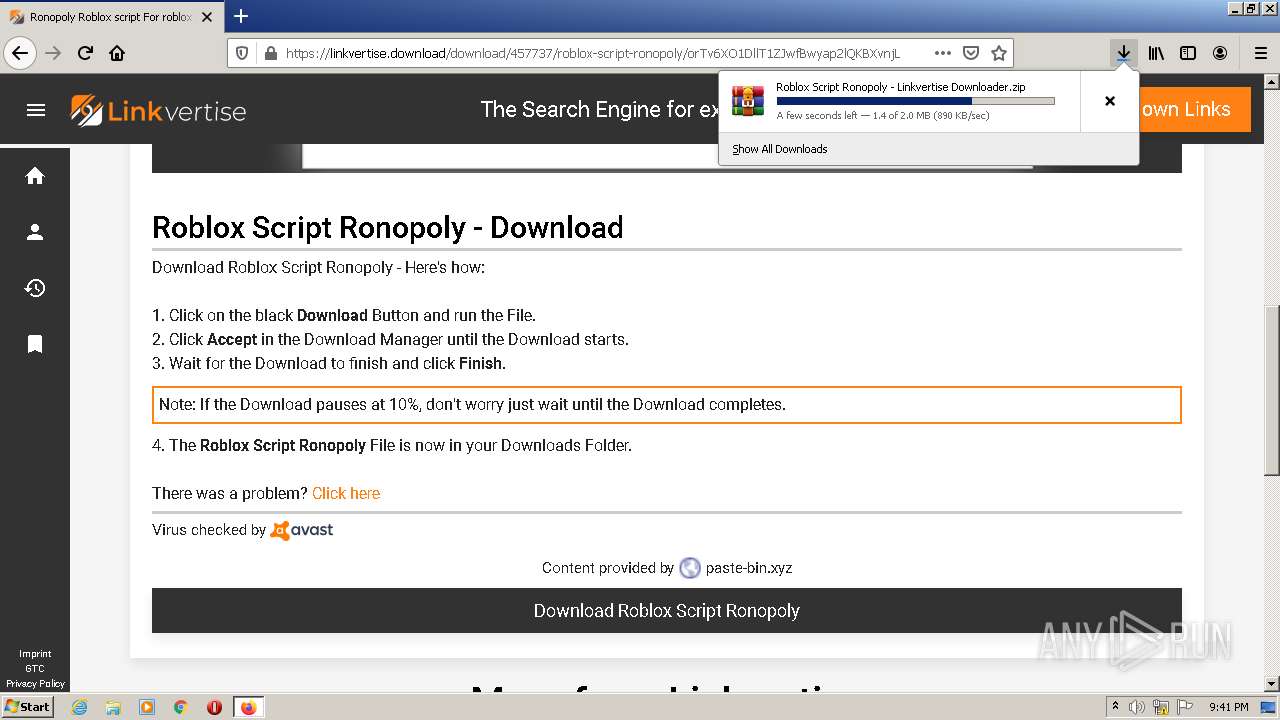1280x720 pixels.
Task: Click the Linkvertise logo
Action: tap(158, 110)
